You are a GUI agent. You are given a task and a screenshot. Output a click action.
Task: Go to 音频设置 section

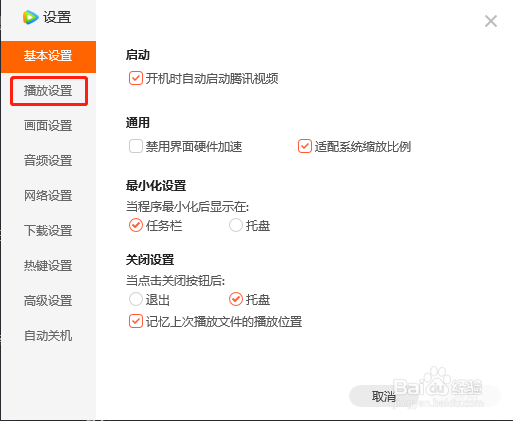click(x=48, y=161)
